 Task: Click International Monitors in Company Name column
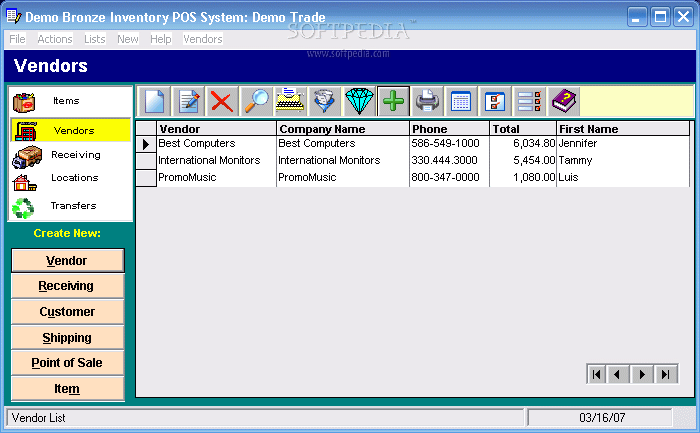point(329,160)
